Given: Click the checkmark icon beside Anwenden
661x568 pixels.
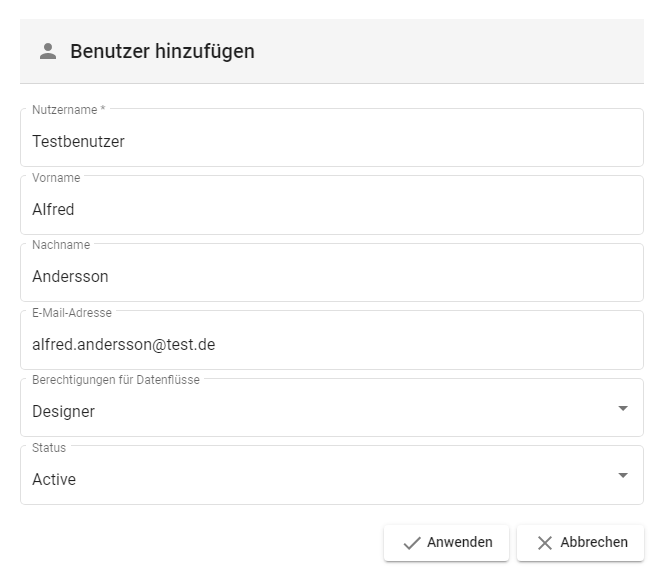Looking at the screenshot, I should click(x=411, y=543).
